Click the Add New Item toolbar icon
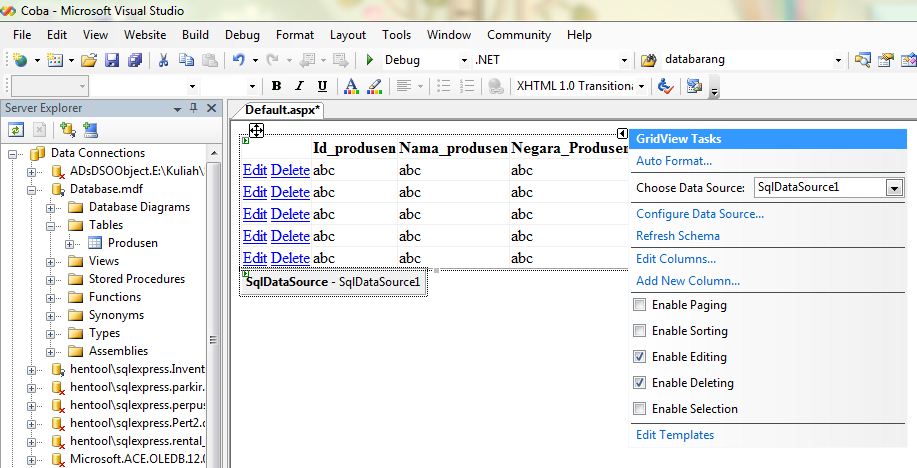This screenshot has height=468, width=917. [x=55, y=60]
